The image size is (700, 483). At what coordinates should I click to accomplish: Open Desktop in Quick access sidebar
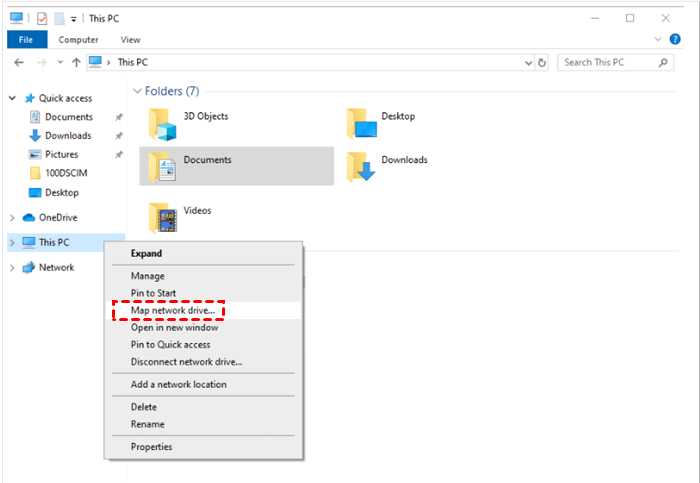click(x=62, y=193)
